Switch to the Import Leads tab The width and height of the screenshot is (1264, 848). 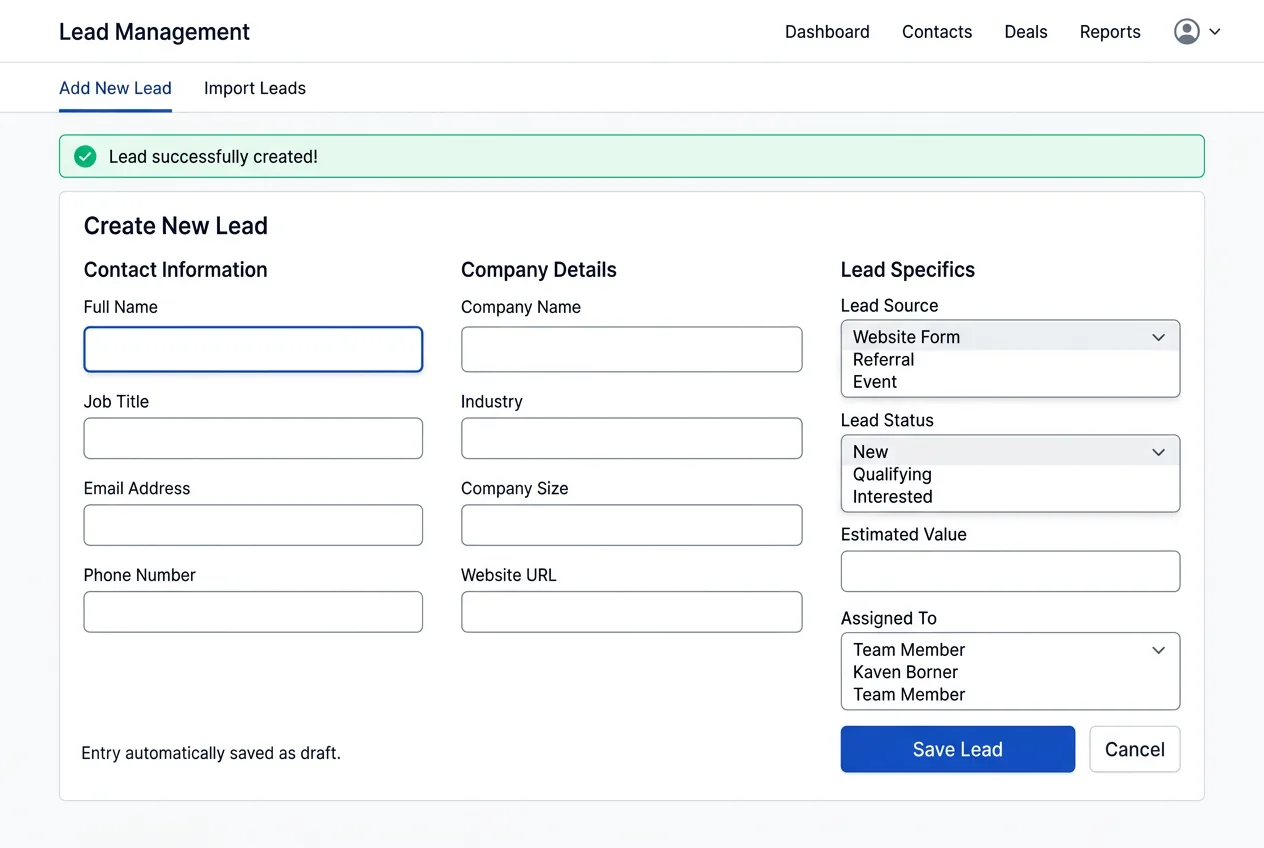point(254,88)
